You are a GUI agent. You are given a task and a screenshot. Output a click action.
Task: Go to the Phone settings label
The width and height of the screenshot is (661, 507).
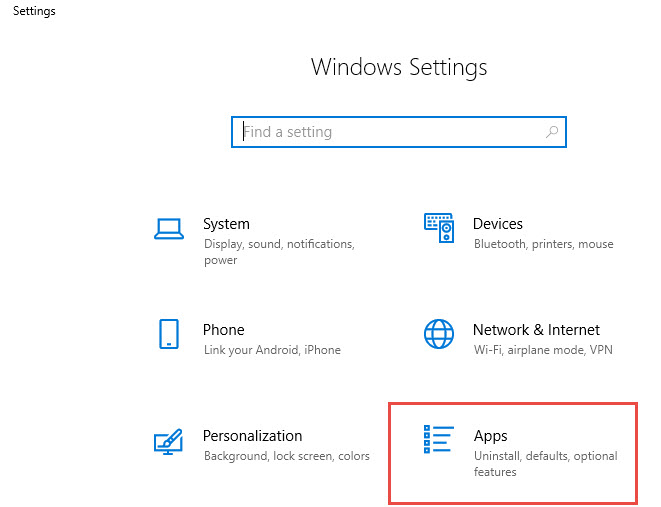click(223, 330)
